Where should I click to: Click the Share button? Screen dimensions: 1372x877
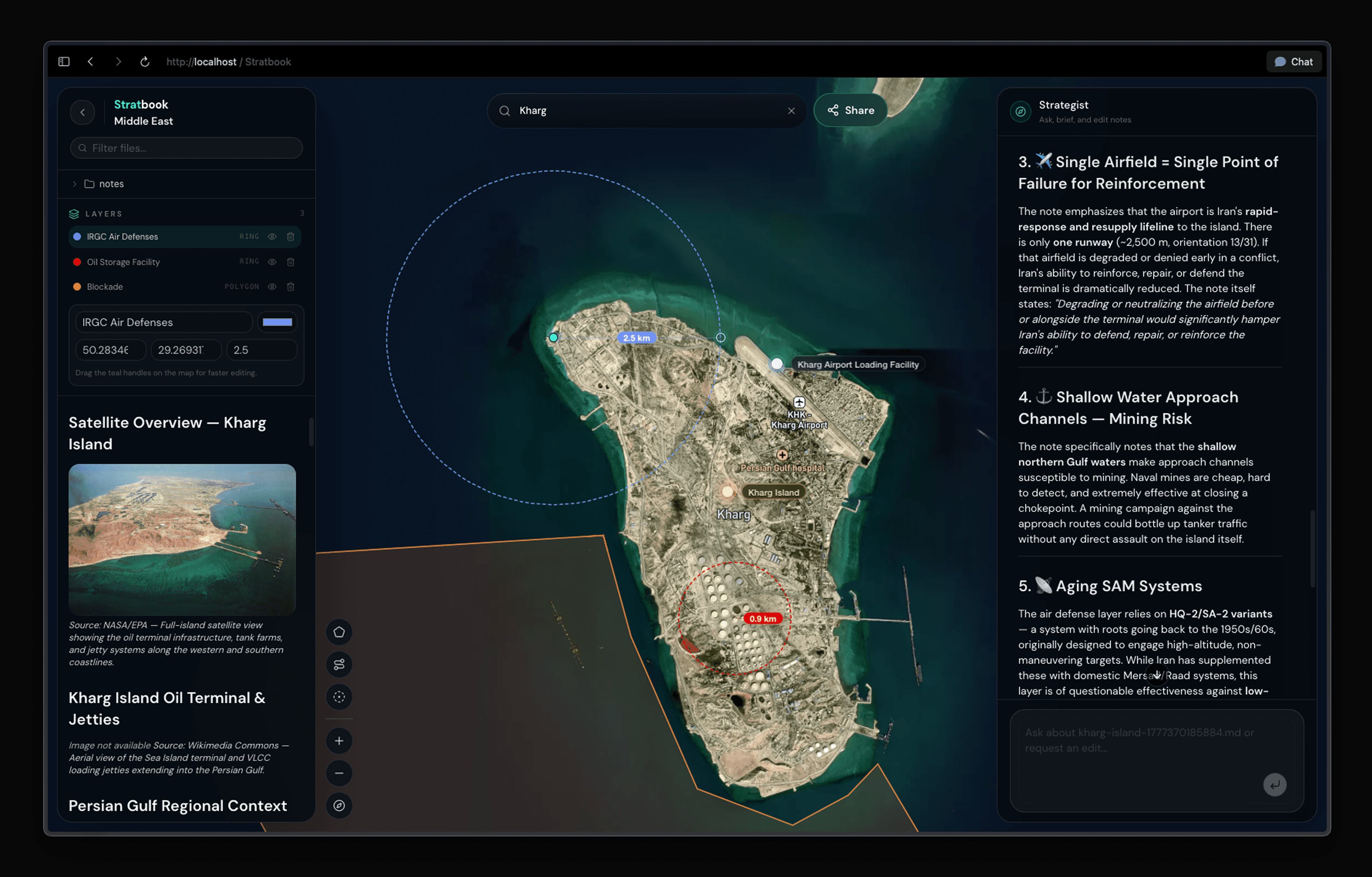[851, 110]
